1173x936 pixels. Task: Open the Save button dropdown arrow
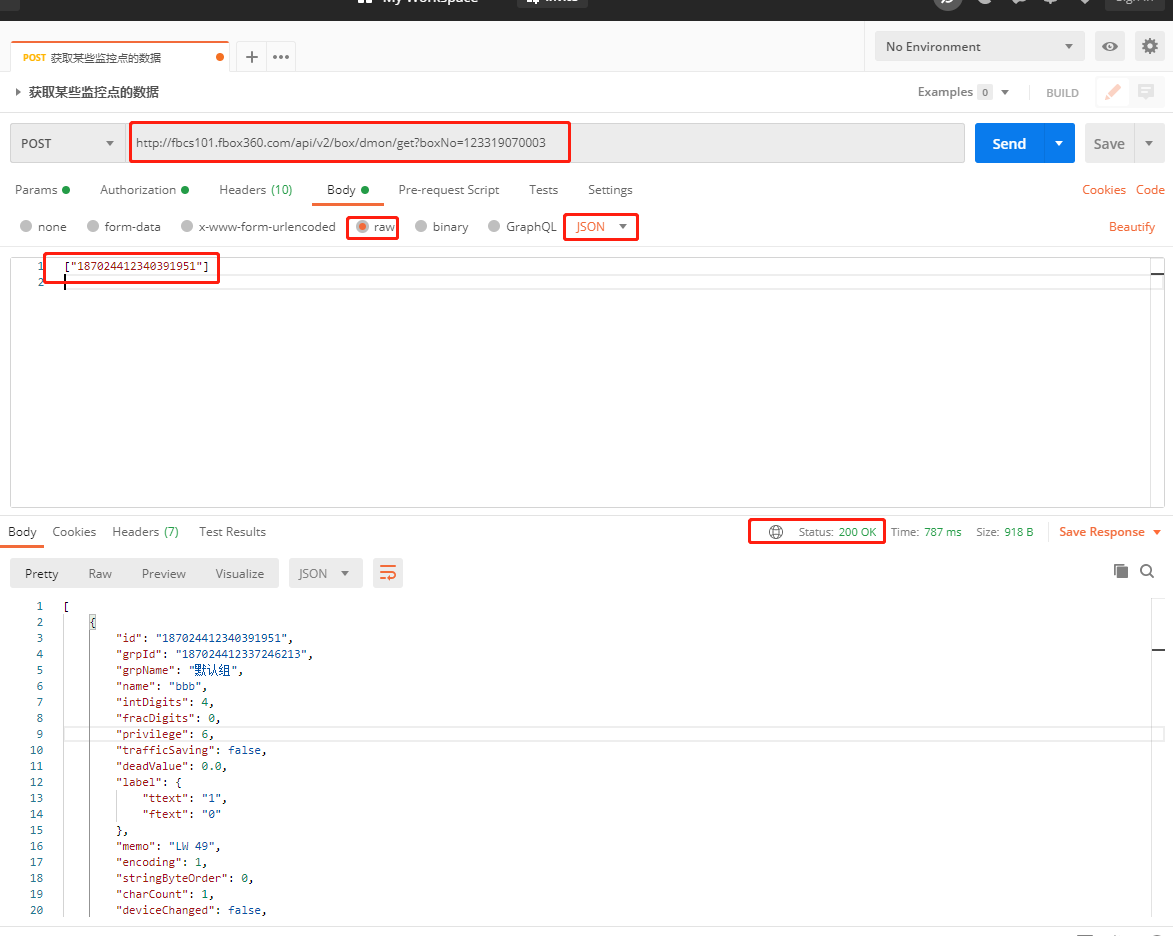1149,143
